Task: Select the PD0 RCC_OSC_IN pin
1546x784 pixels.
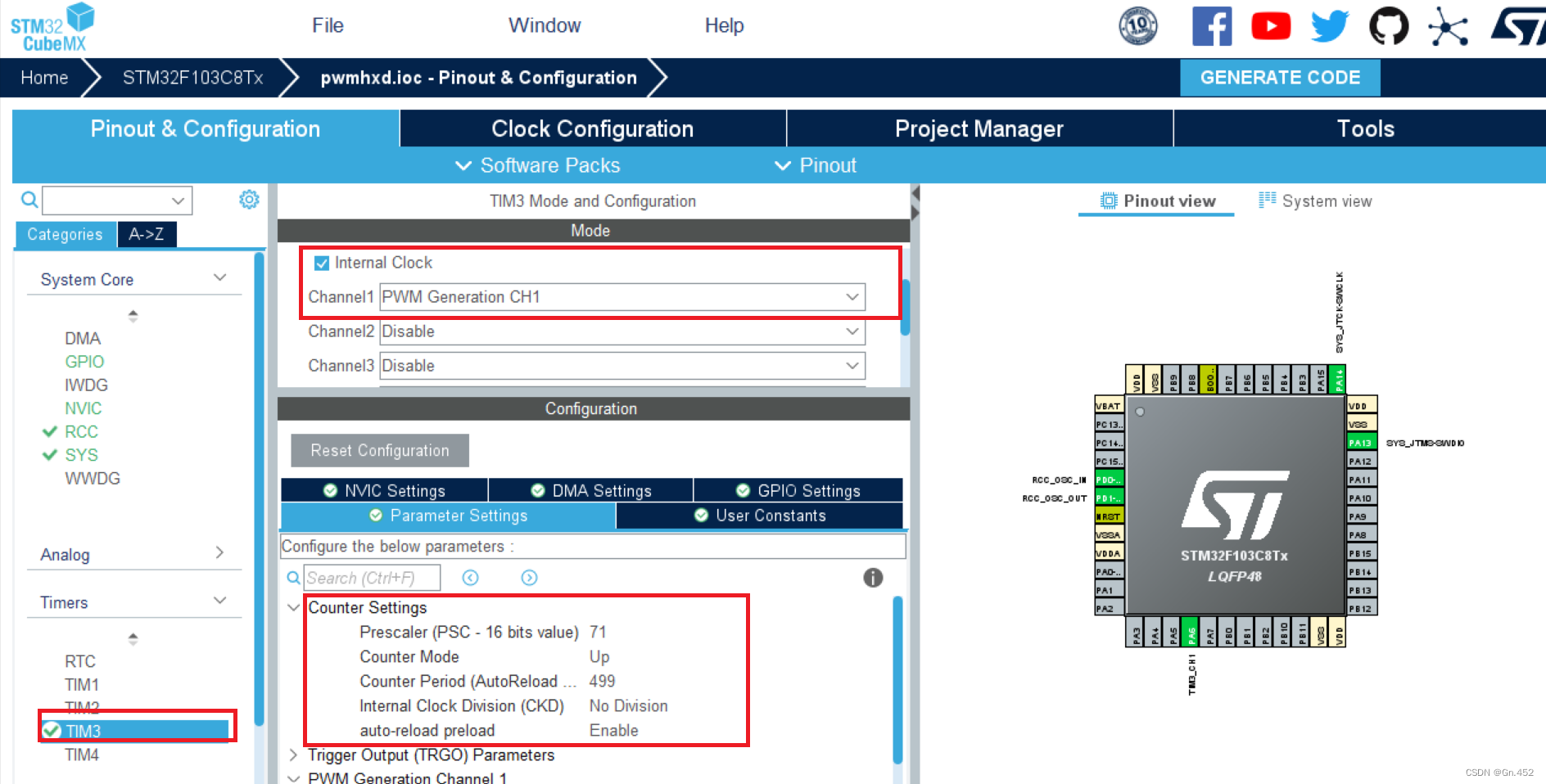Action: click(x=1109, y=480)
